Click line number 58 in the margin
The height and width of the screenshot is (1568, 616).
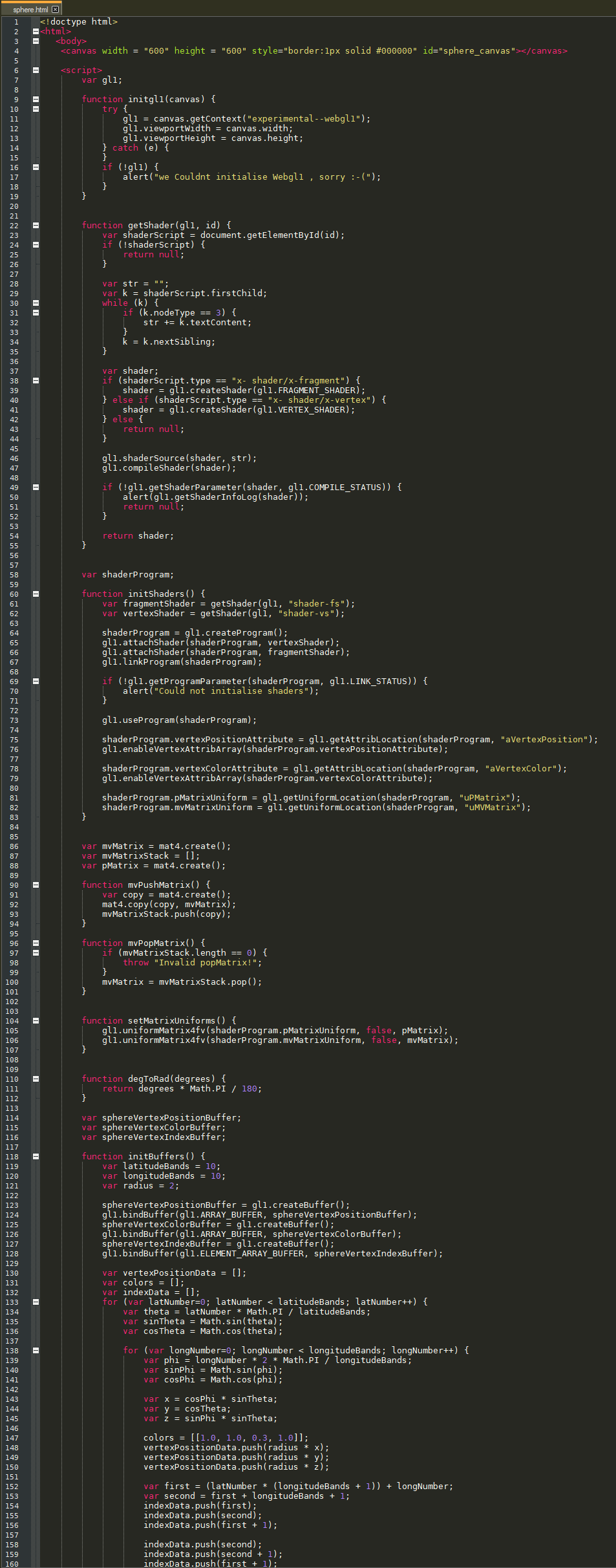click(x=14, y=574)
